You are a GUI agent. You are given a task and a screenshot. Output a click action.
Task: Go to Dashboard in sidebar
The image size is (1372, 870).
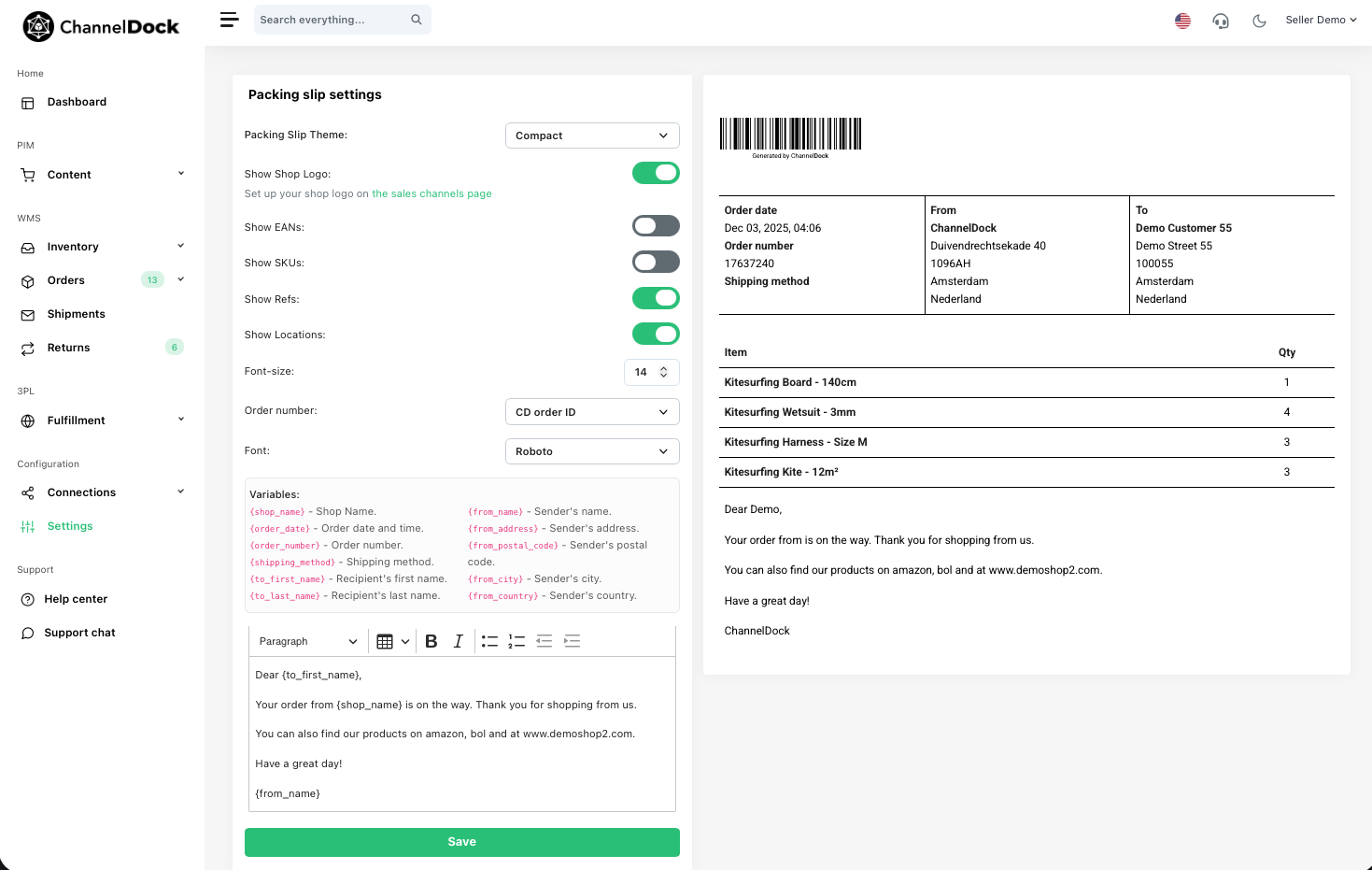click(77, 102)
